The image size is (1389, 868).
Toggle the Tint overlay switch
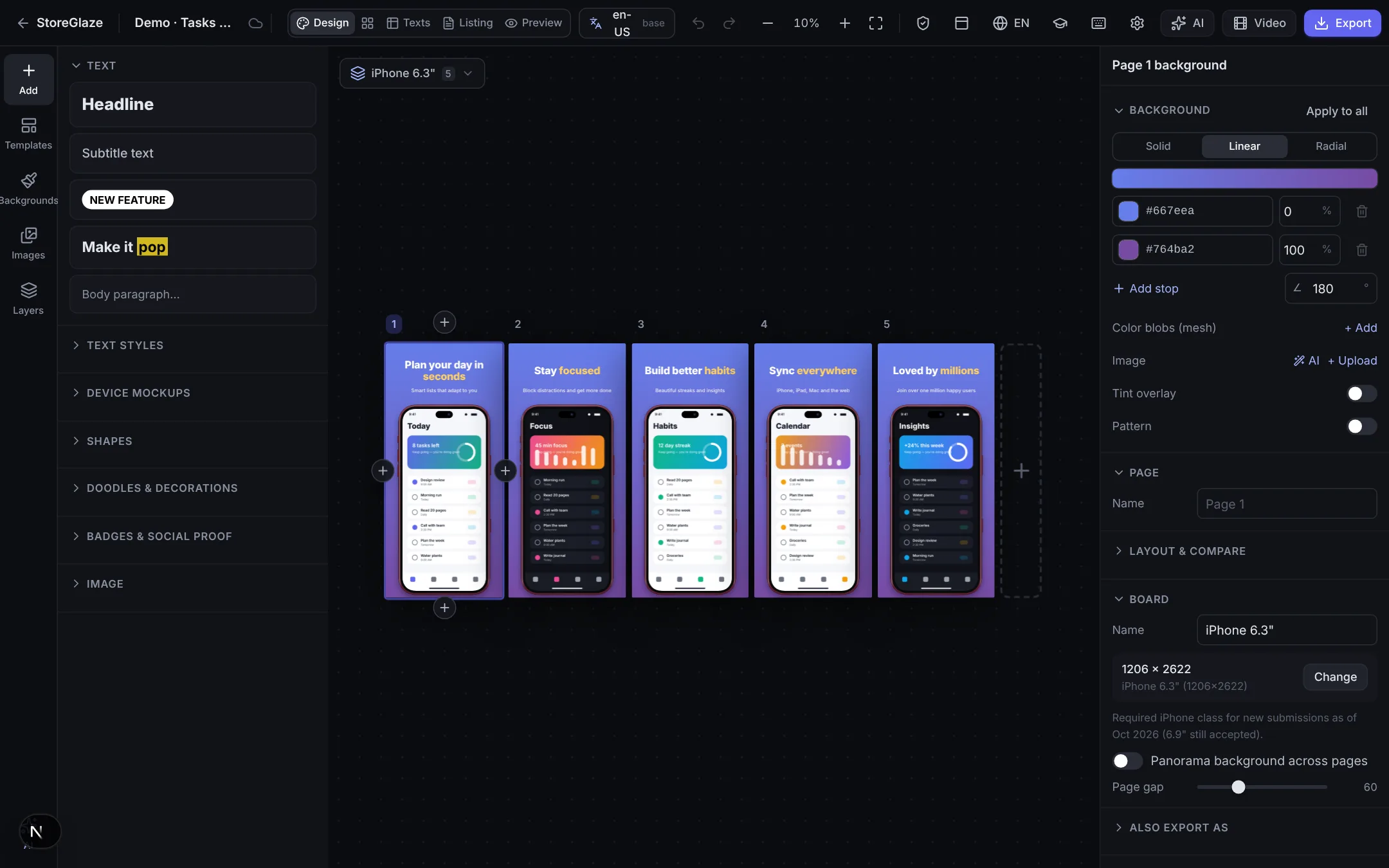coord(1361,393)
